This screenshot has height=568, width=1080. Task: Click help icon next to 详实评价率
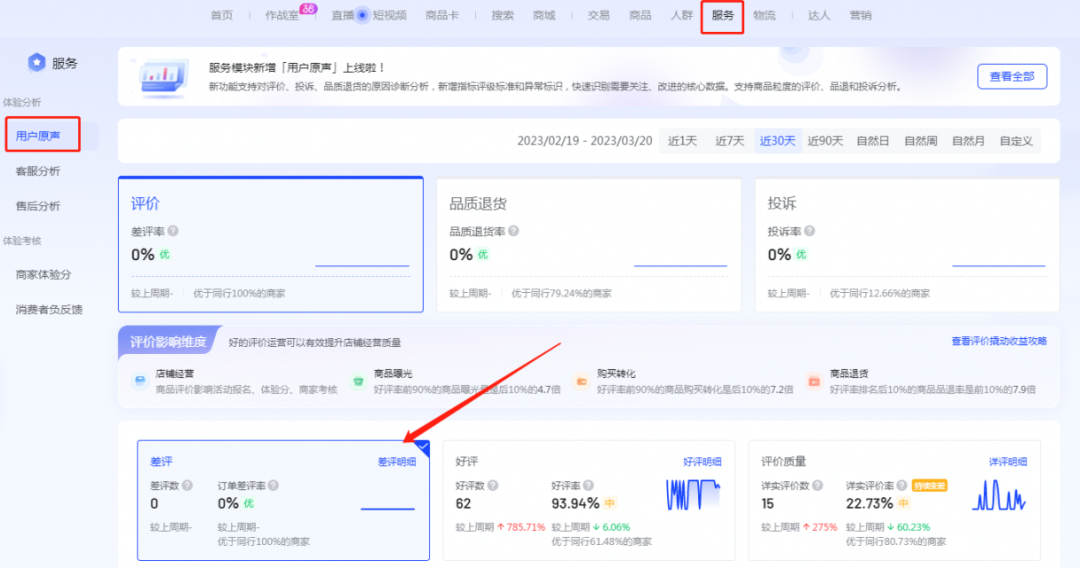pyautogui.click(x=902, y=485)
